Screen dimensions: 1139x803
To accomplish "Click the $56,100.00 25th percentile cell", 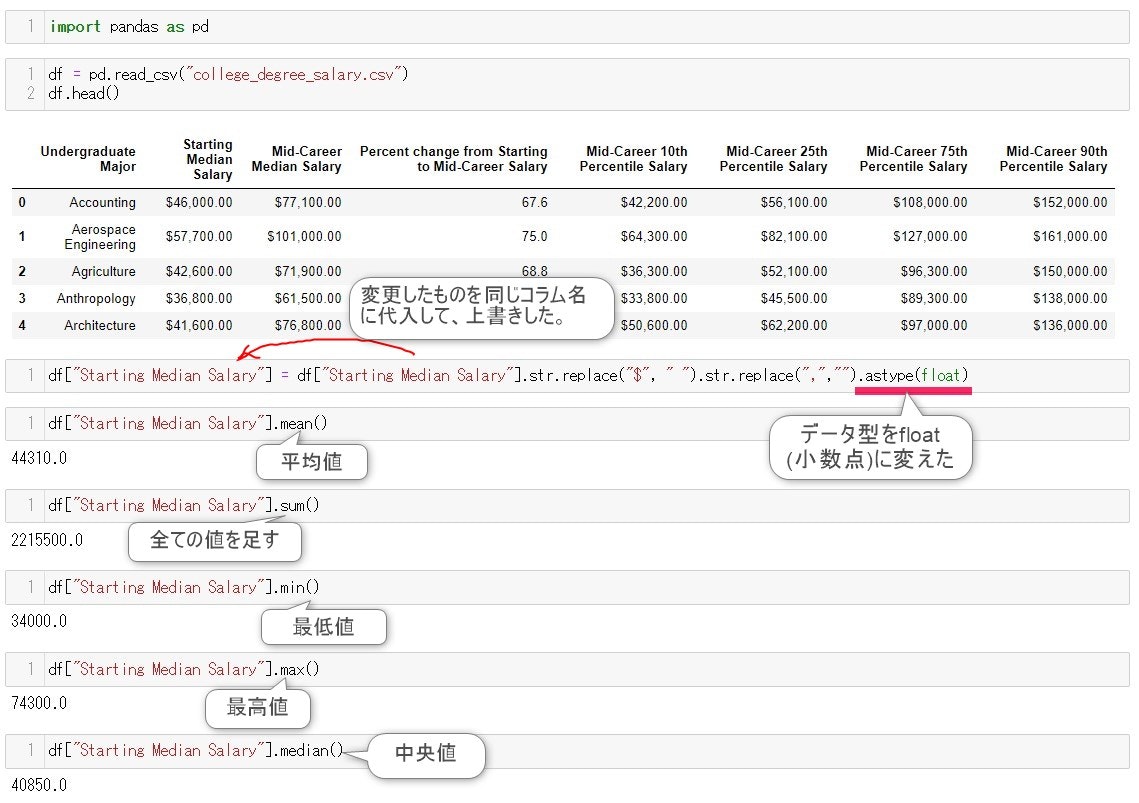I will pyautogui.click(x=794, y=203).
